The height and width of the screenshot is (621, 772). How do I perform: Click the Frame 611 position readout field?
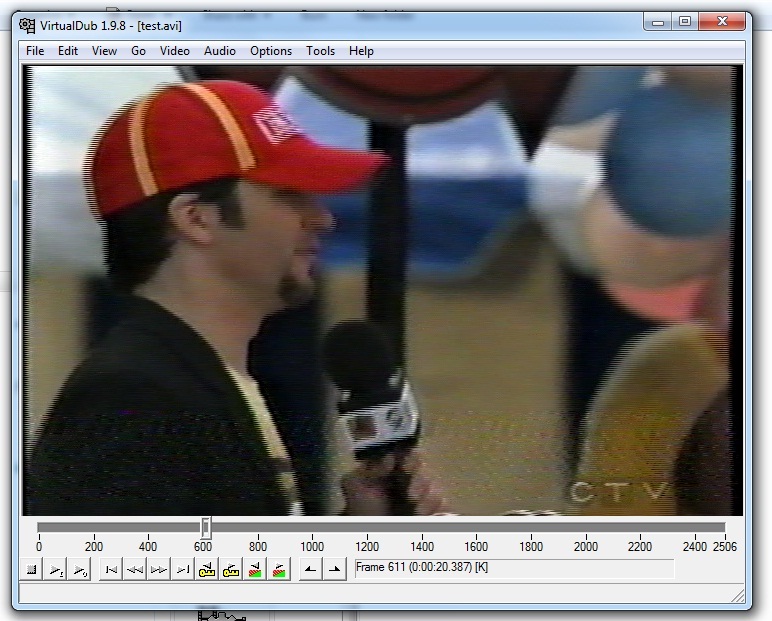(514, 568)
